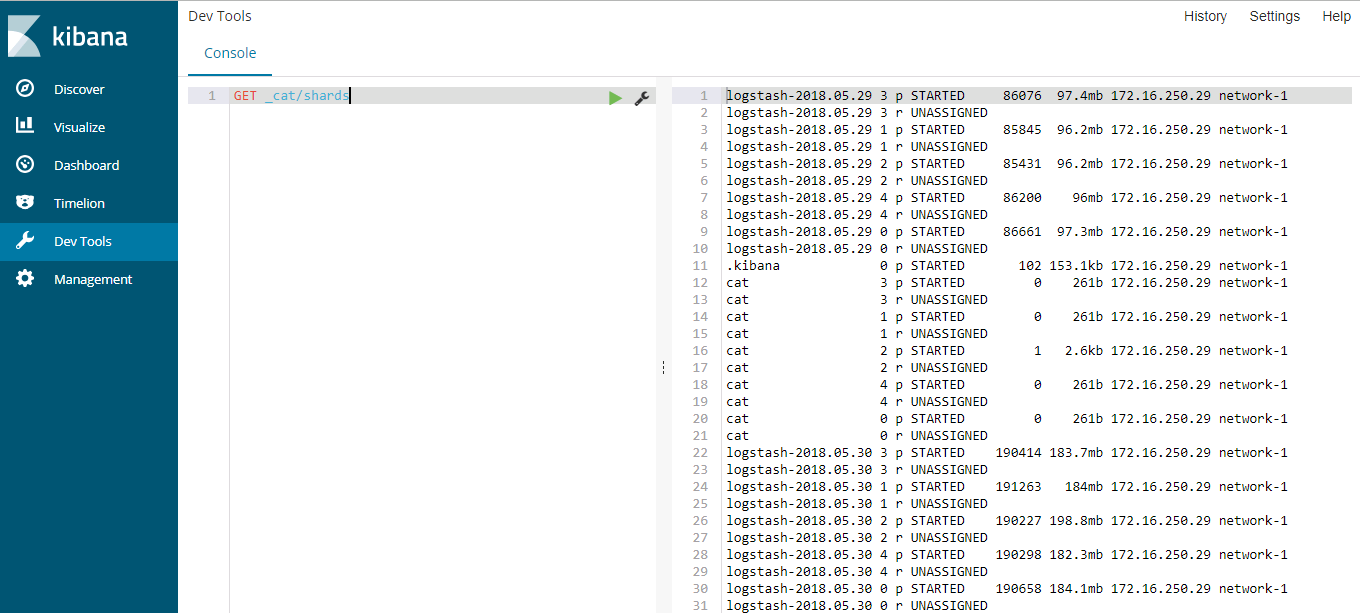Screen dimensions: 1360x613
Task: Select the Dev Tools sidebar label
Action: (x=83, y=241)
